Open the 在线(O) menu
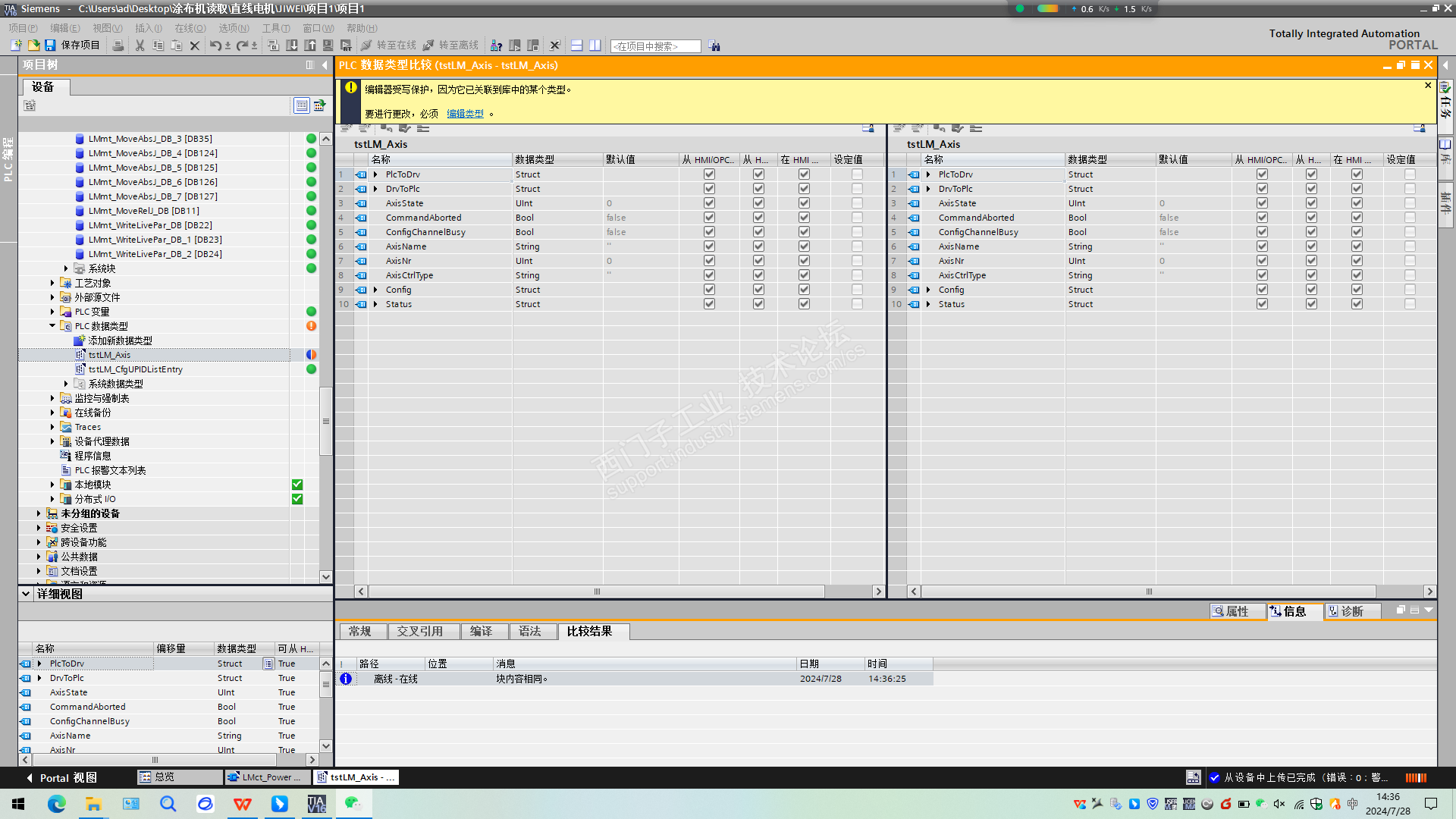Image resolution: width=1456 pixels, height=819 pixels. click(190, 28)
